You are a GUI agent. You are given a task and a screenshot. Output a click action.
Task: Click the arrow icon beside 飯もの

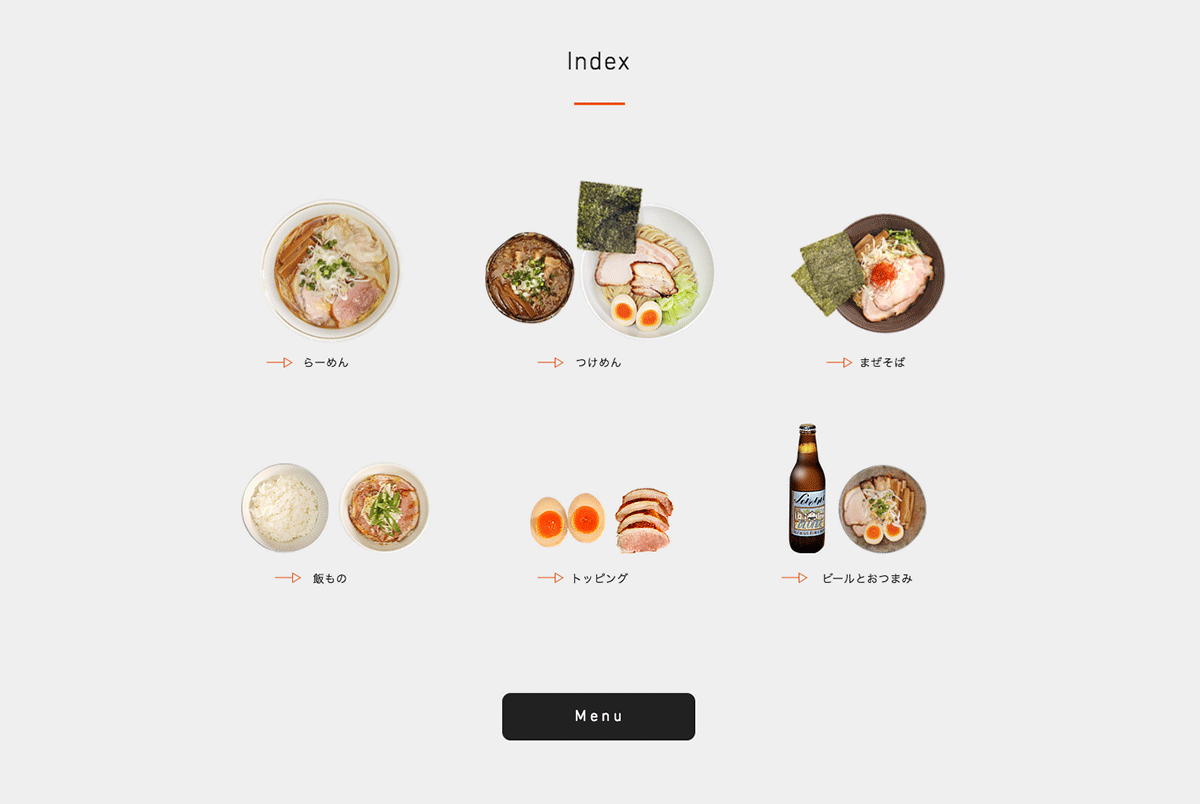(288, 578)
